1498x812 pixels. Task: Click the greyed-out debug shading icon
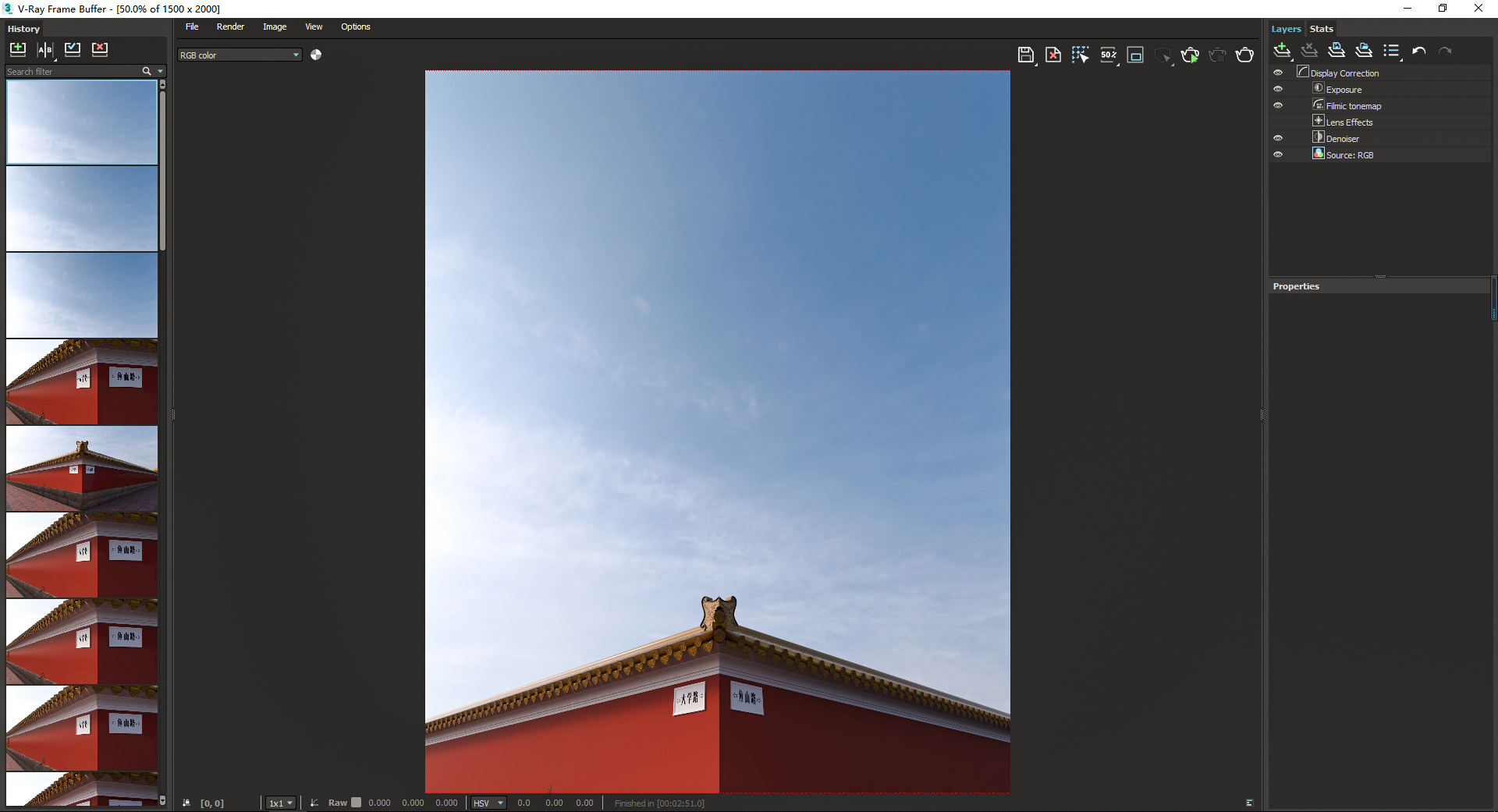(x=1163, y=55)
